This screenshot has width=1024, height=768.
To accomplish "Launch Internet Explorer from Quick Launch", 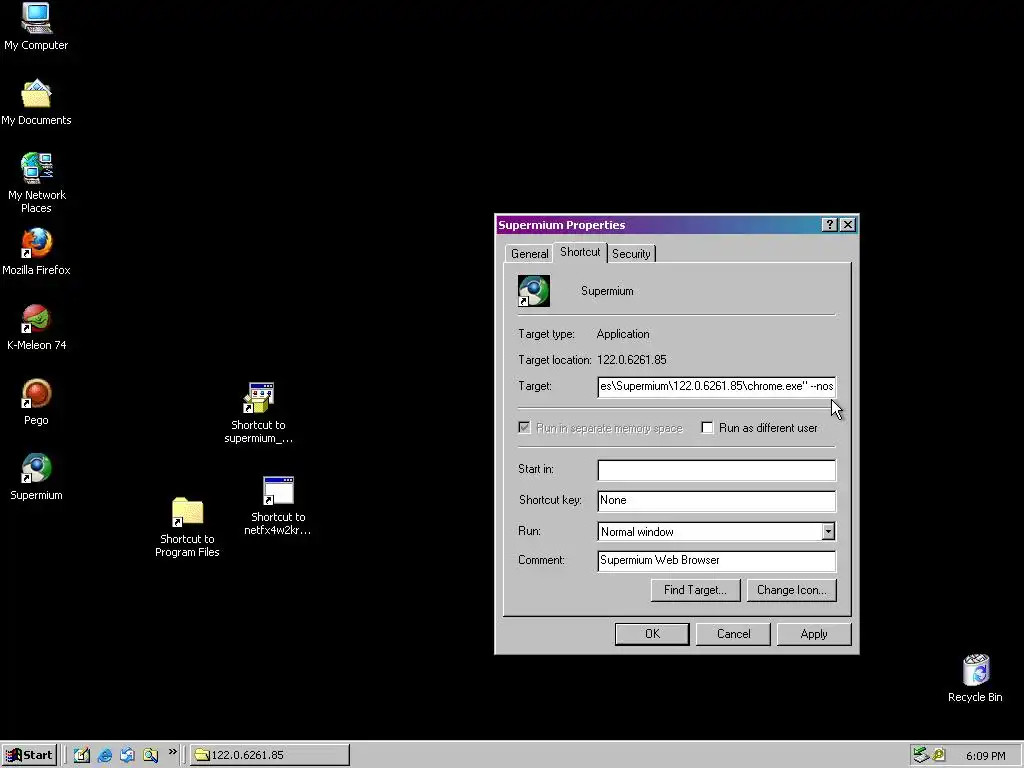I will [104, 755].
